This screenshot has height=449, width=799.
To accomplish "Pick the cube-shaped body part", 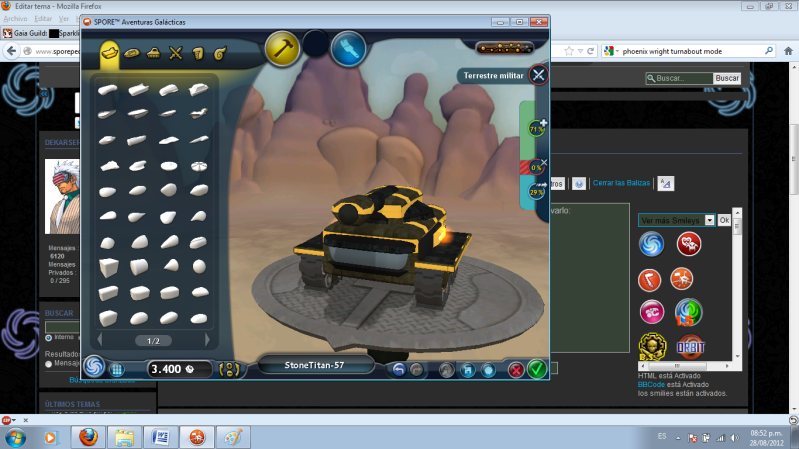I will (108, 267).
